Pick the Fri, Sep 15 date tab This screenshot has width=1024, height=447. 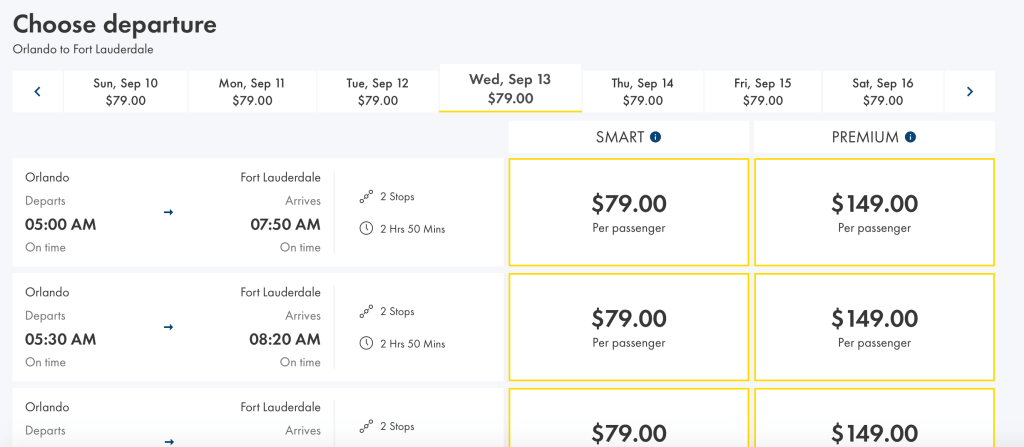tap(763, 92)
